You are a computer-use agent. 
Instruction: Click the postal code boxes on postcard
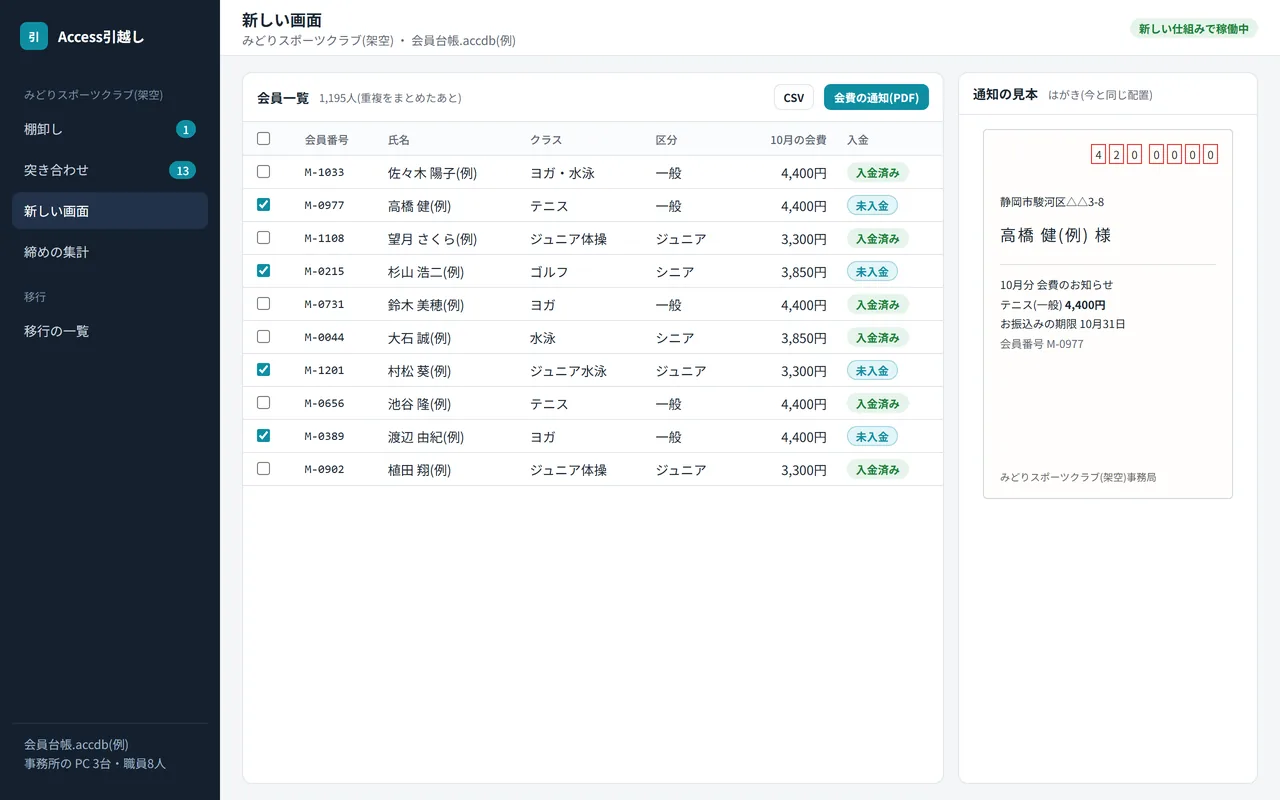1155,154
